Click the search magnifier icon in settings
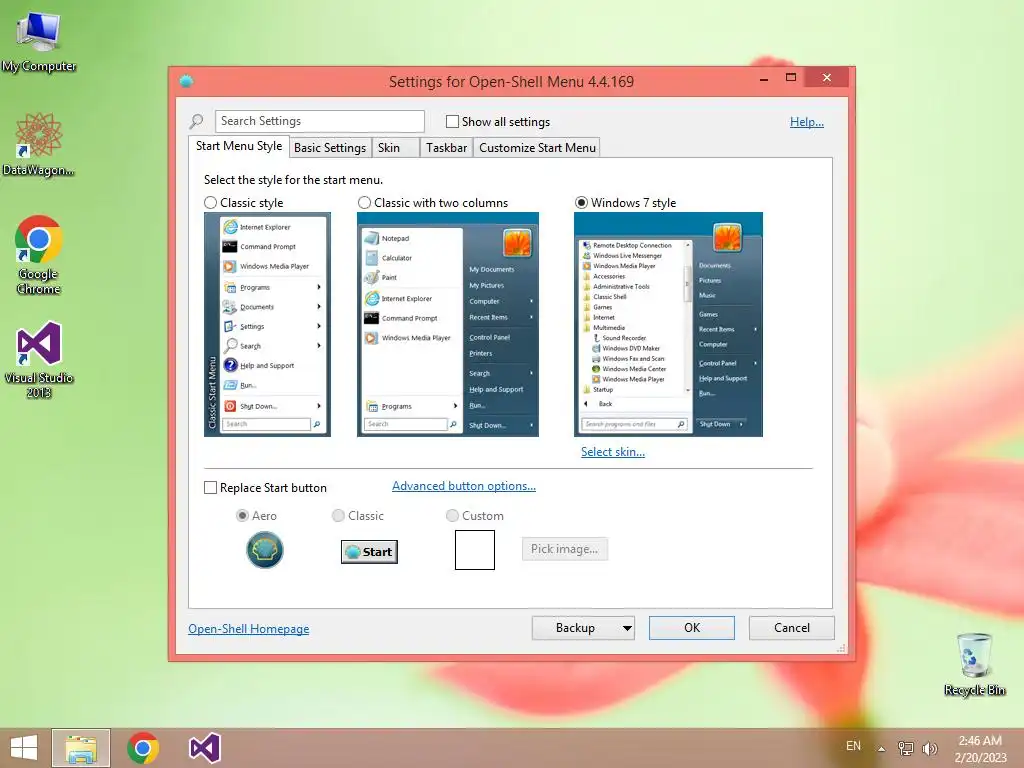Image resolution: width=1024 pixels, height=768 pixels. (x=197, y=121)
